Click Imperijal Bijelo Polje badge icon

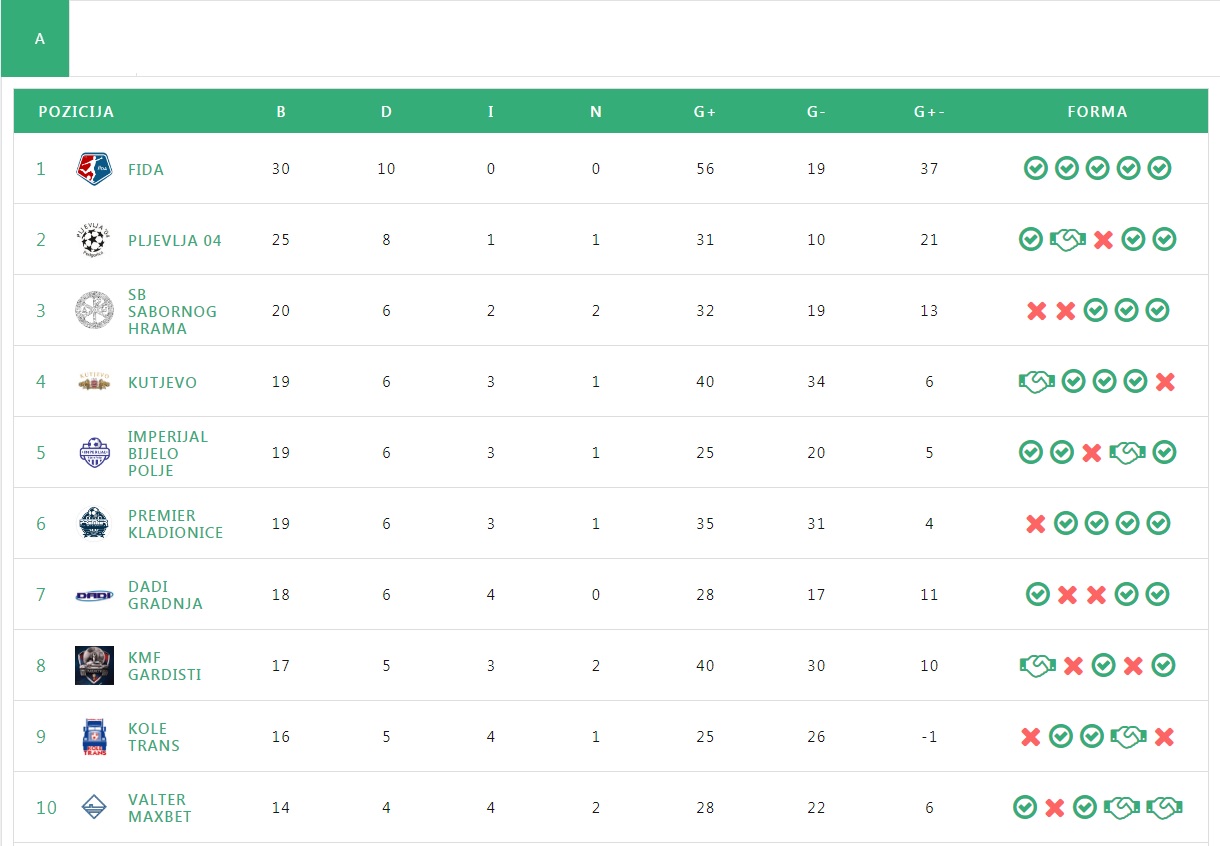[x=94, y=453]
